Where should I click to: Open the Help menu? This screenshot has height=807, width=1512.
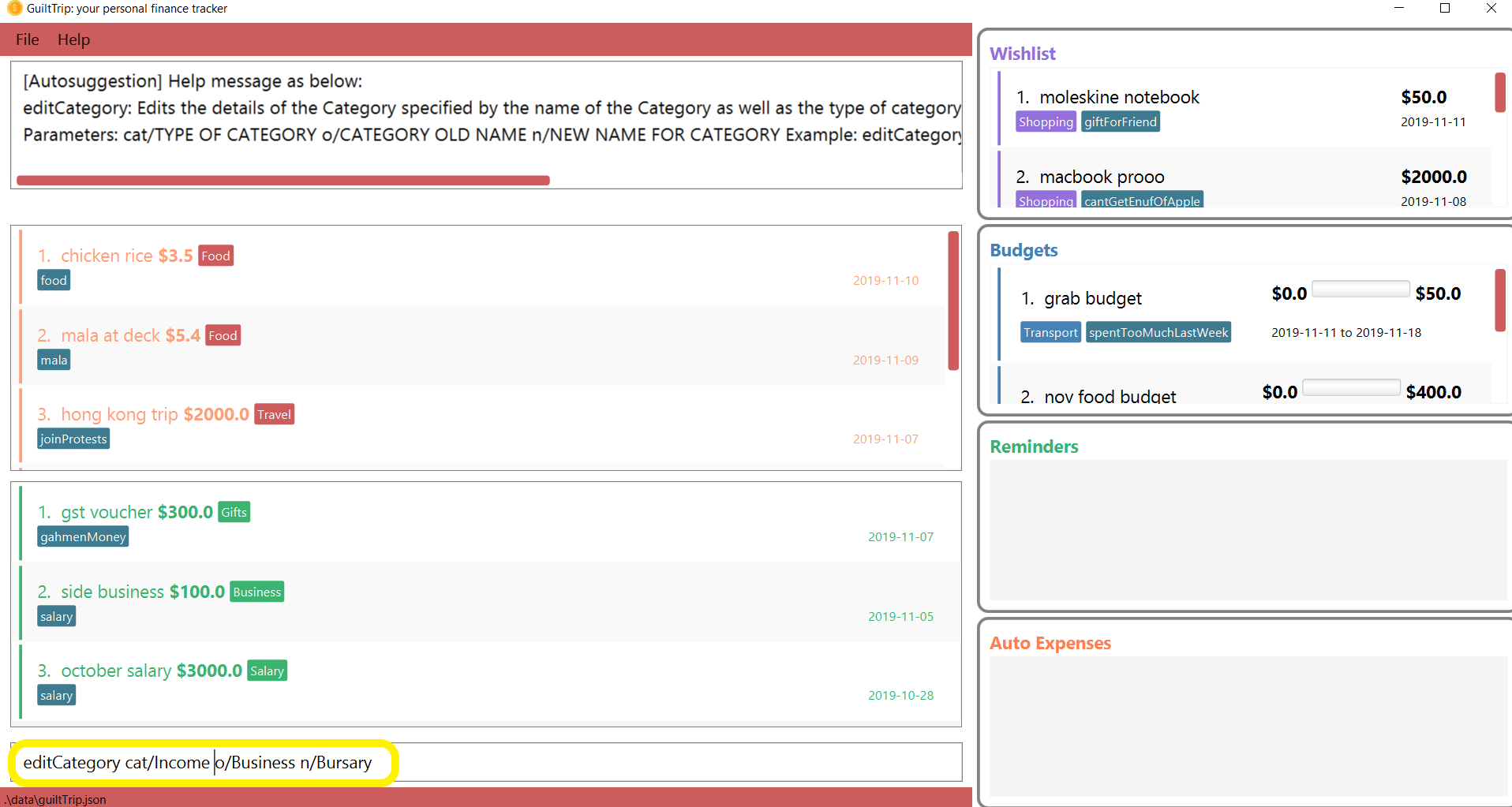[73, 39]
